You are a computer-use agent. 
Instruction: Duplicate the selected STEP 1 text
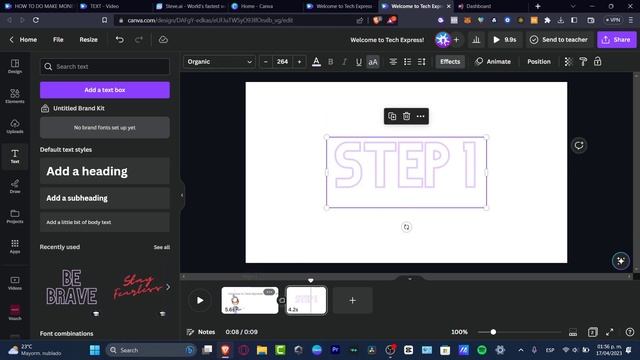[x=392, y=116]
